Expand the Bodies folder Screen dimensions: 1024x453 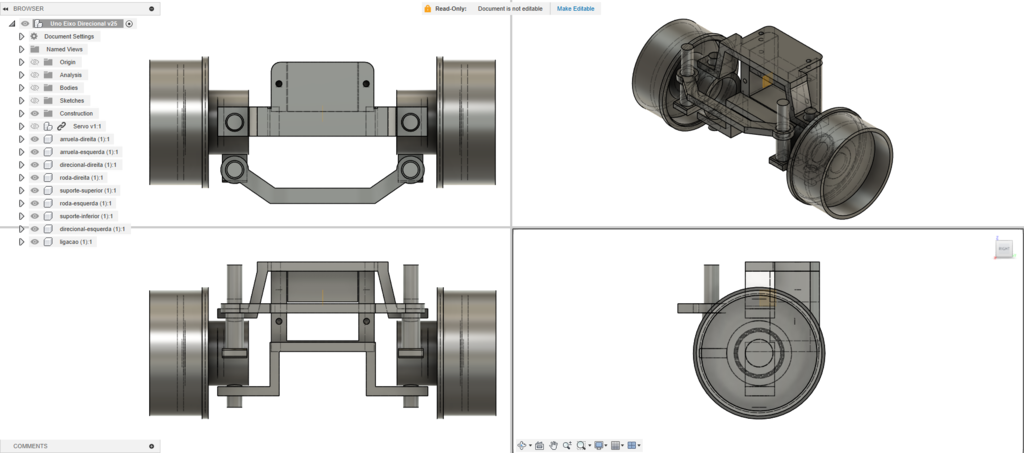tap(21, 88)
